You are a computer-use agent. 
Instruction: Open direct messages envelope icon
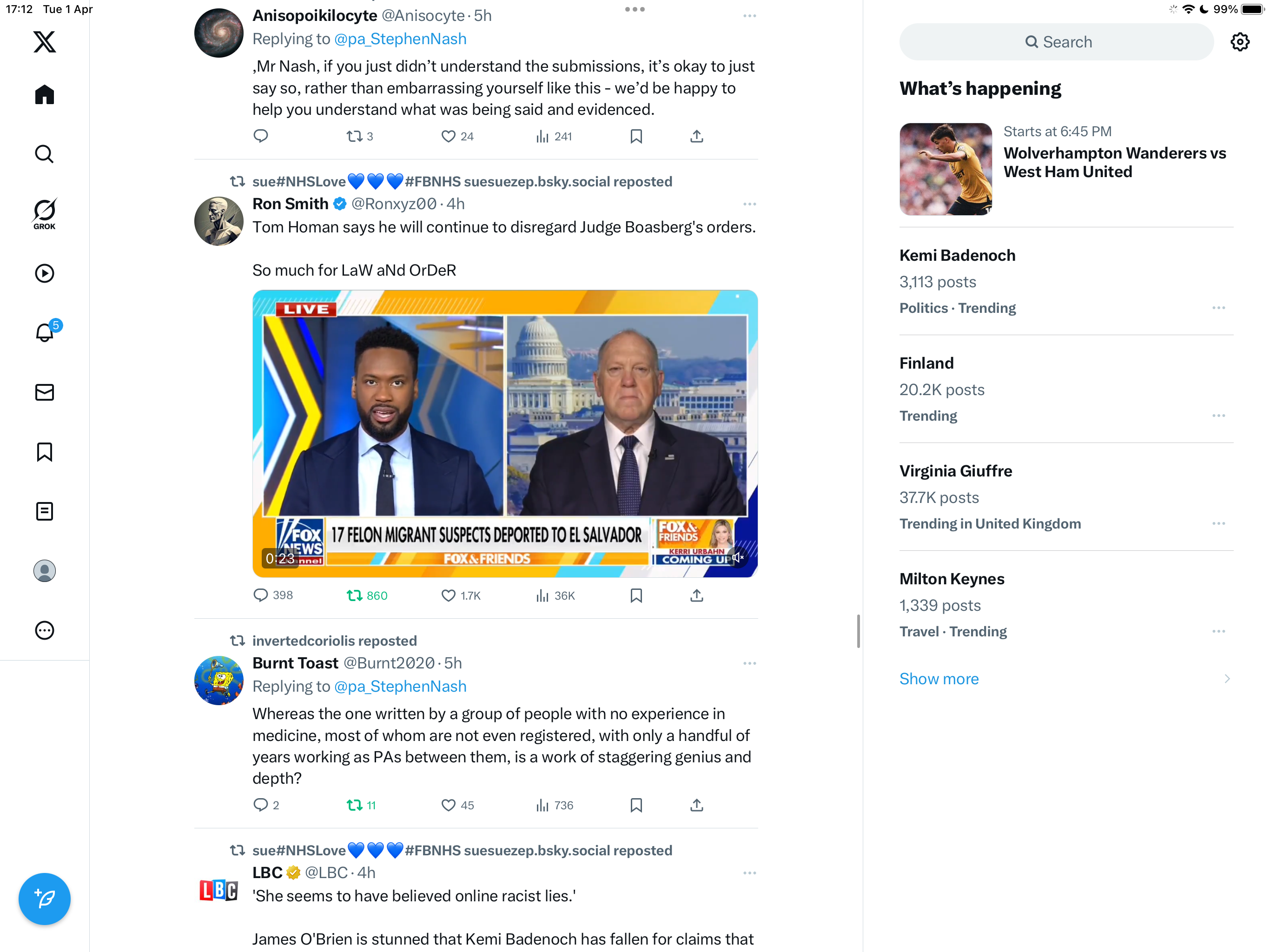(x=44, y=392)
